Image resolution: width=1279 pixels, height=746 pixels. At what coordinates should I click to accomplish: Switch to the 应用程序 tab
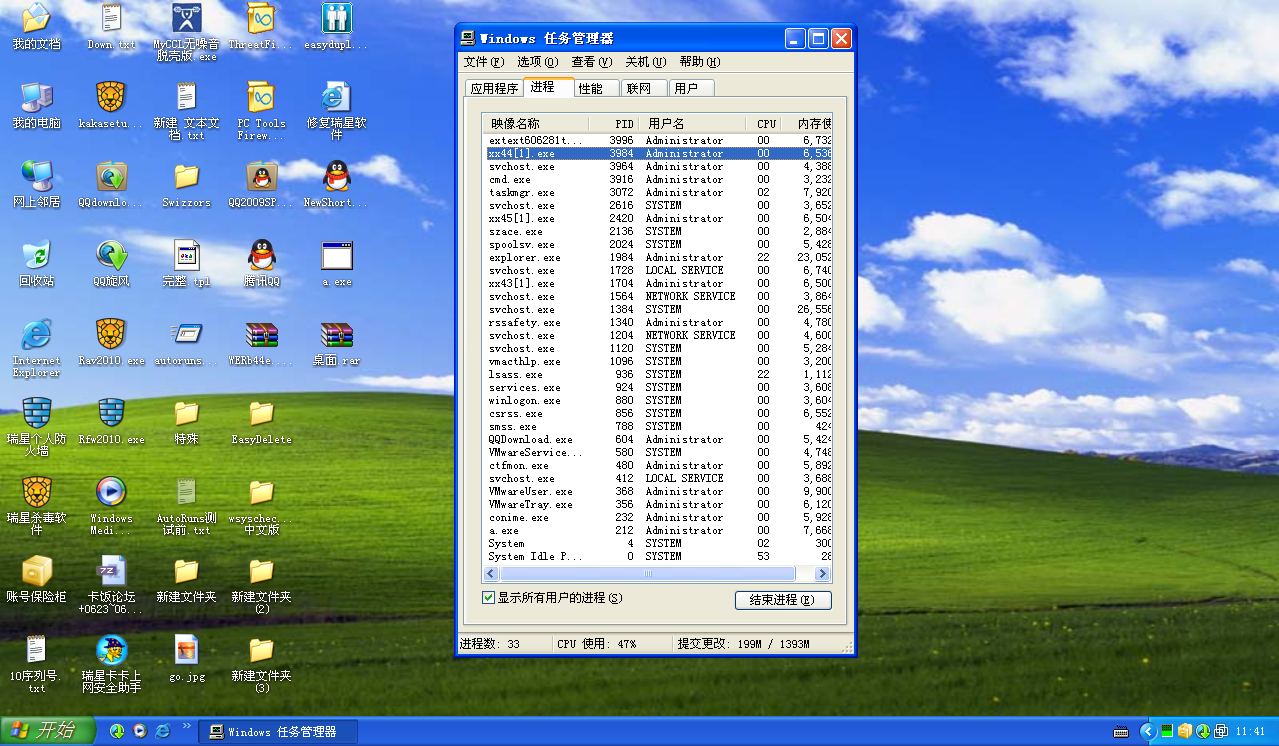coord(494,88)
